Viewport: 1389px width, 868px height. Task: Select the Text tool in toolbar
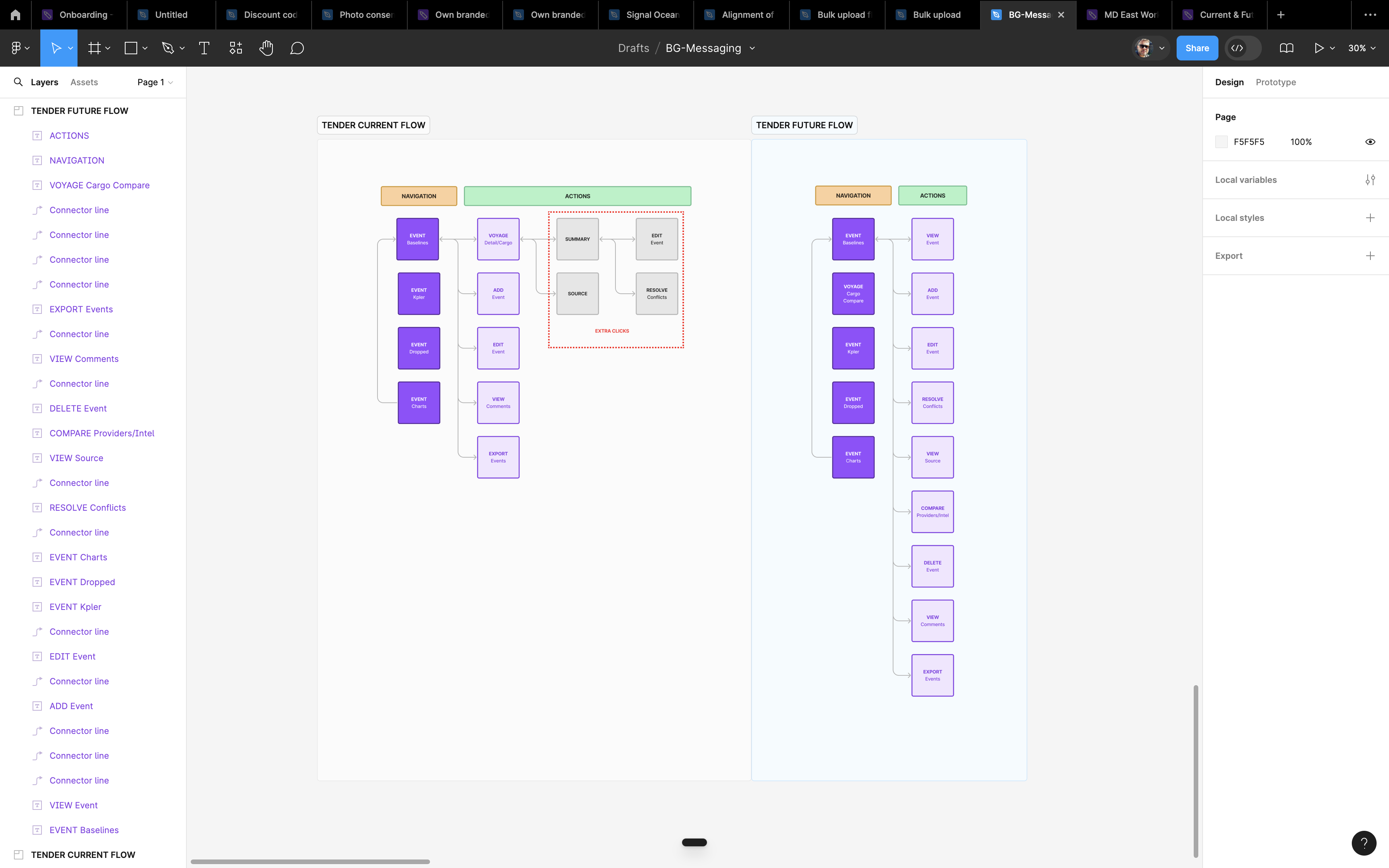pos(204,48)
